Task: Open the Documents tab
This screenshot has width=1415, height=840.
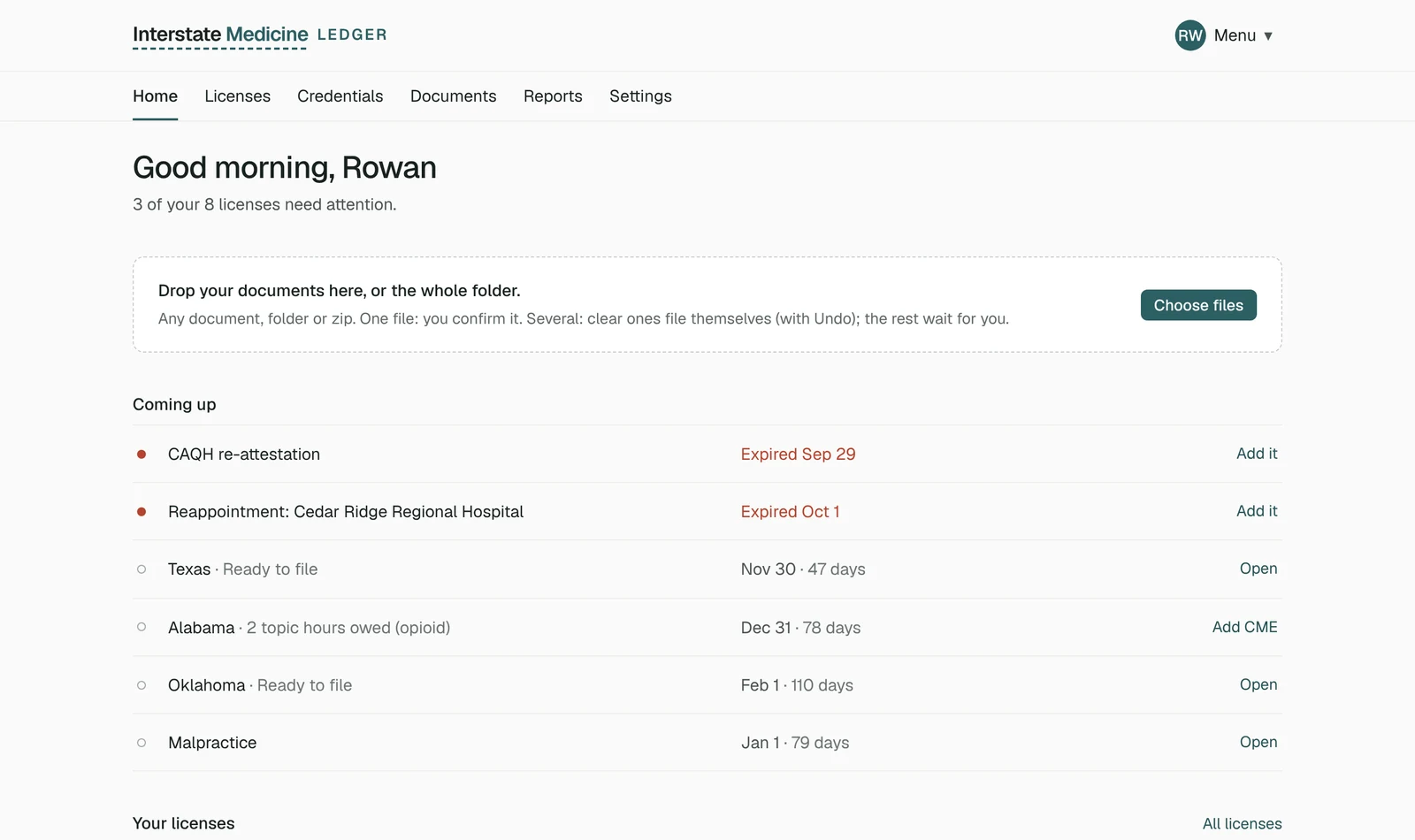Action: click(453, 95)
